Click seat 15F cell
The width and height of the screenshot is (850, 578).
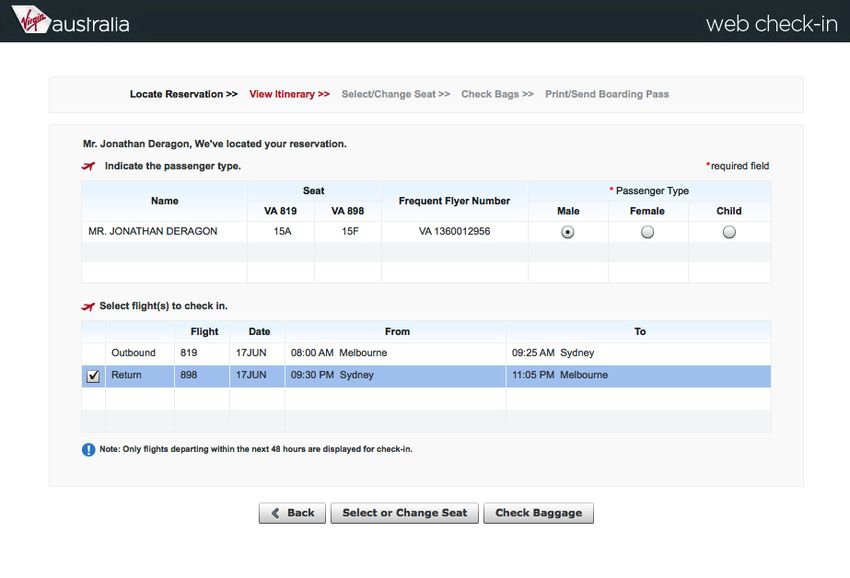point(350,232)
